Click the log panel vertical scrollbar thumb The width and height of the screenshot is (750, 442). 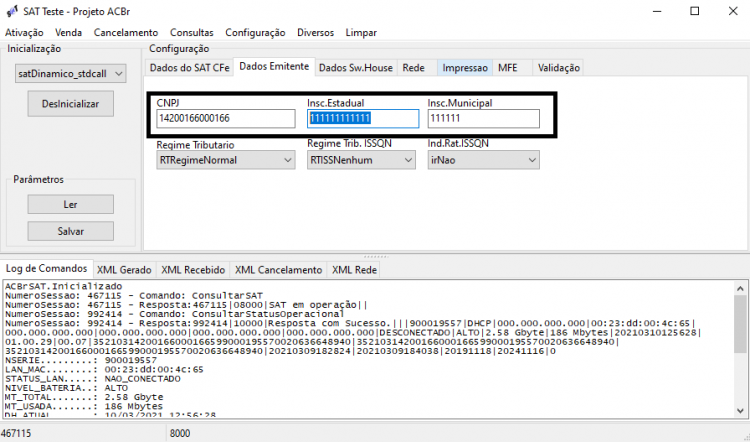point(740,324)
